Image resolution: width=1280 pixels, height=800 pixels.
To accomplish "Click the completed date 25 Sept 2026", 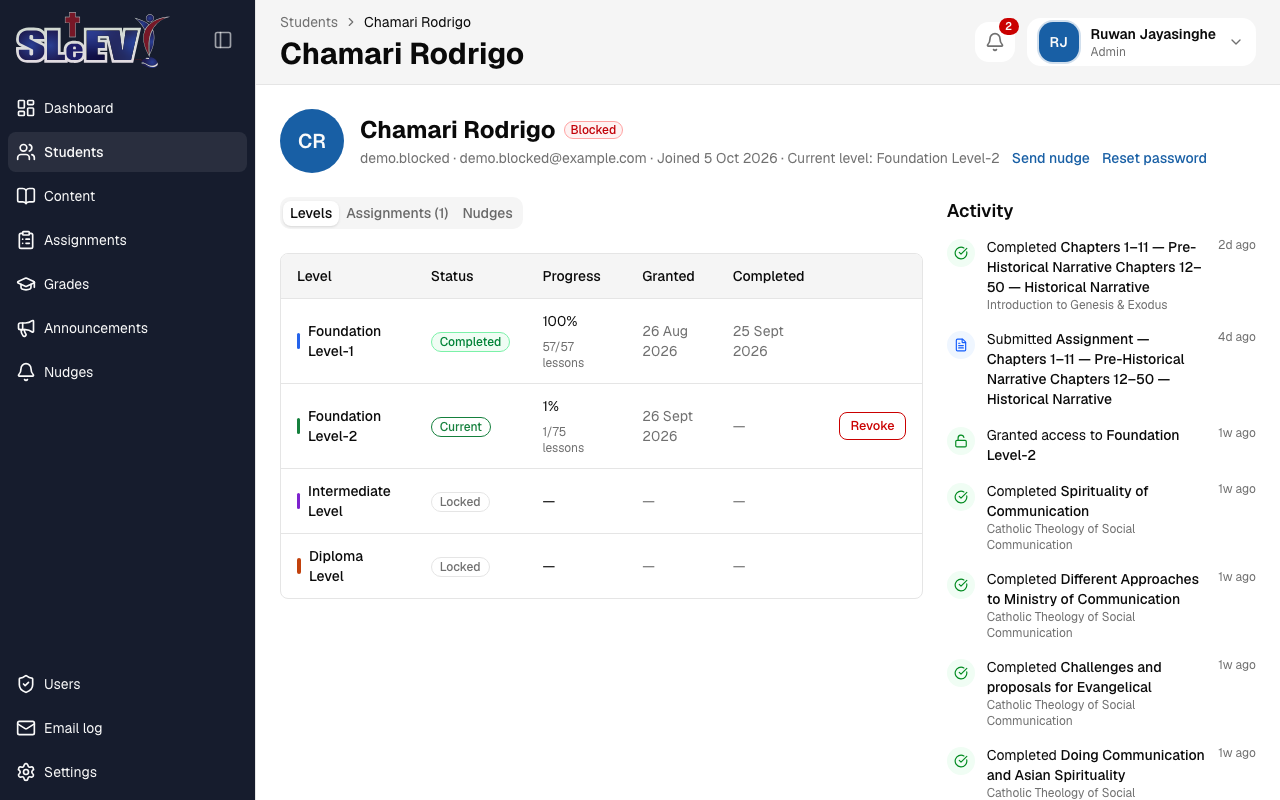I will 758,341.
